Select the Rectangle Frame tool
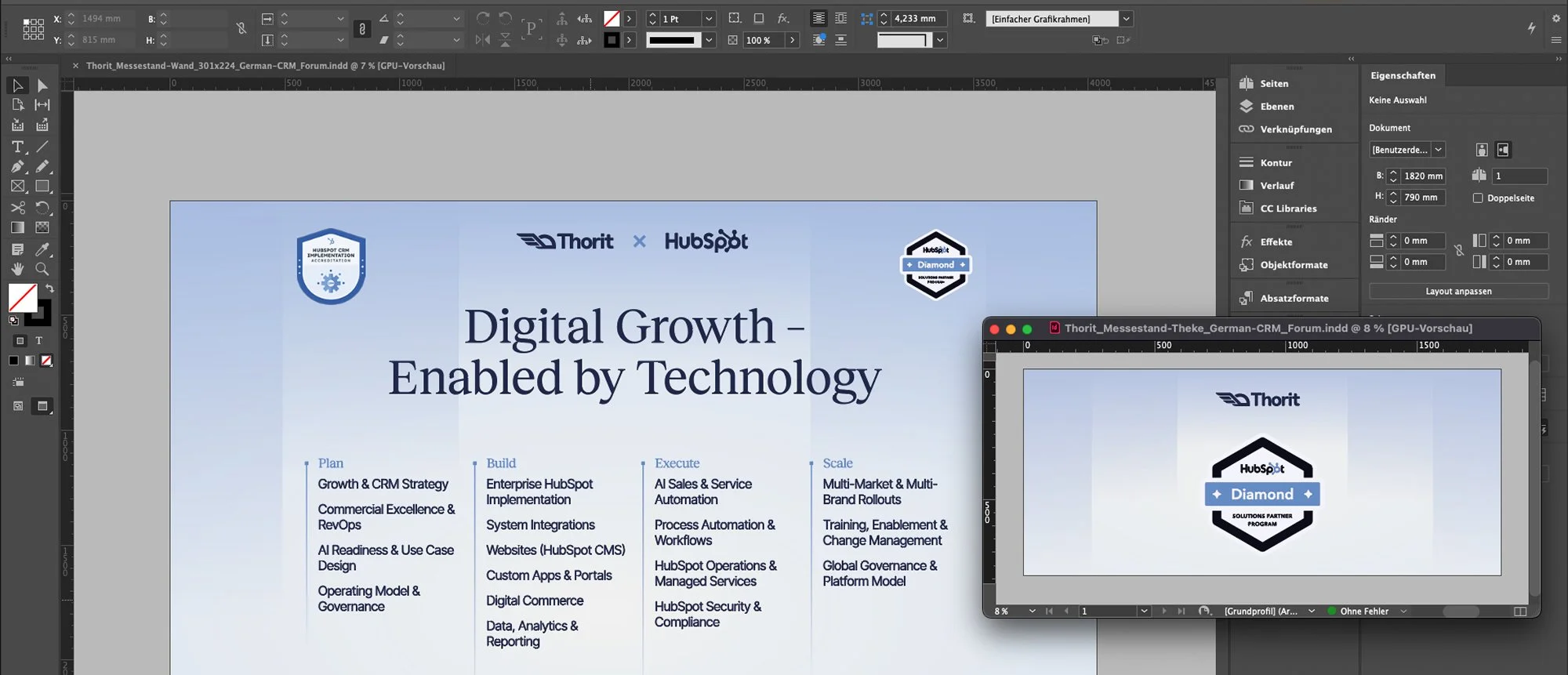Screen dimensions: 1568x675 pyautogui.click(x=17, y=187)
